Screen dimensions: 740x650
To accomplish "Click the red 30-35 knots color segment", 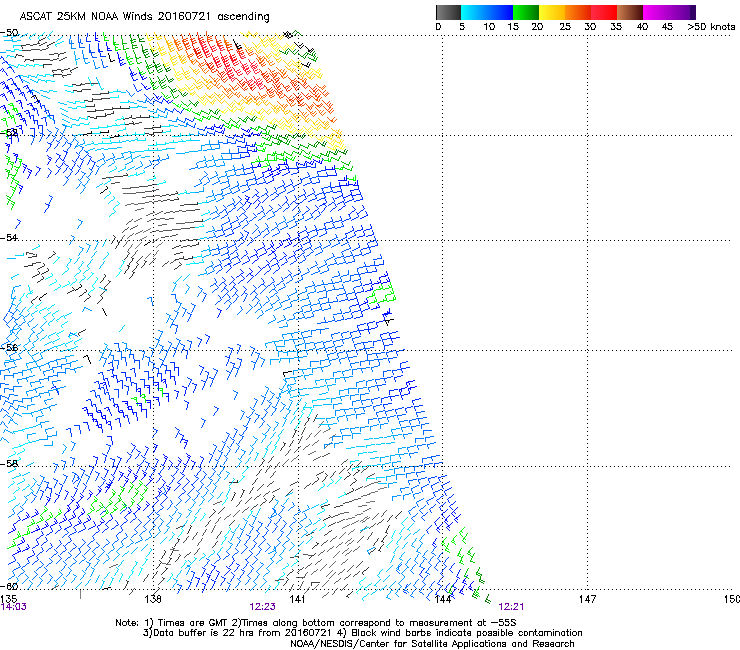I will tap(604, 12).
